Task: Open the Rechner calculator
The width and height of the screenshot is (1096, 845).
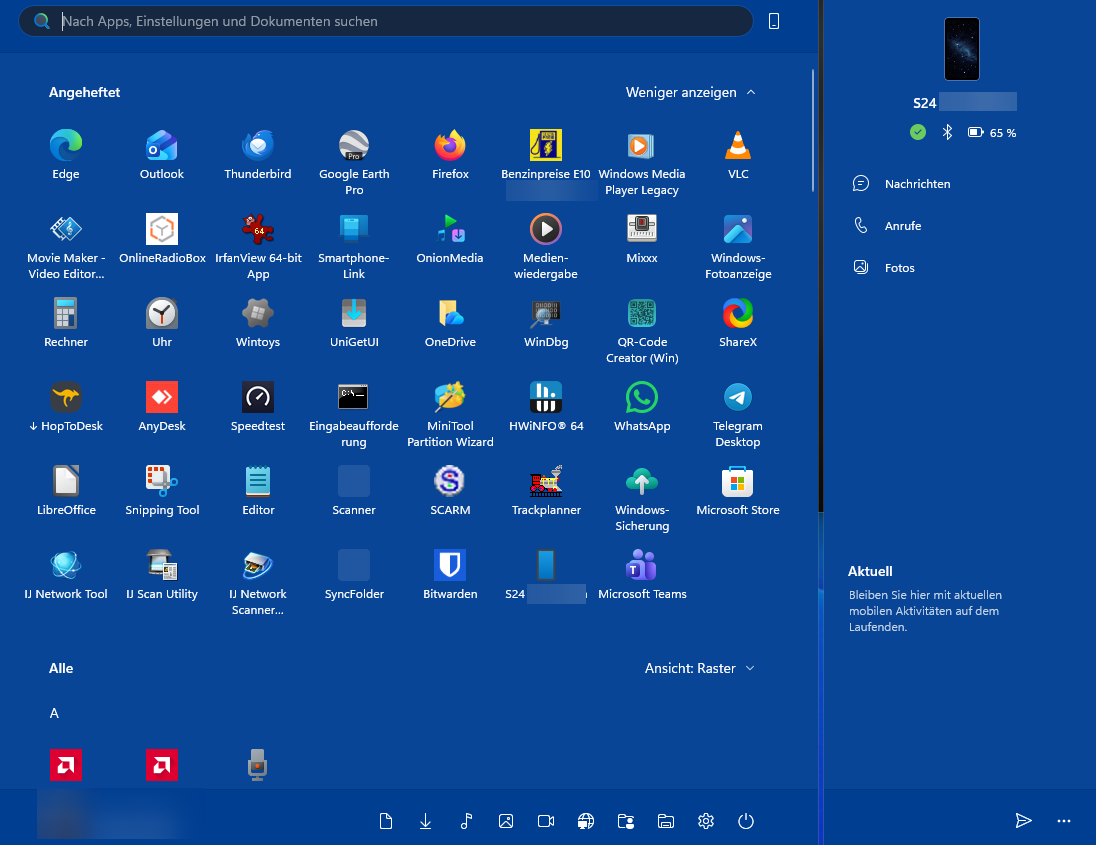Action: pyautogui.click(x=66, y=323)
